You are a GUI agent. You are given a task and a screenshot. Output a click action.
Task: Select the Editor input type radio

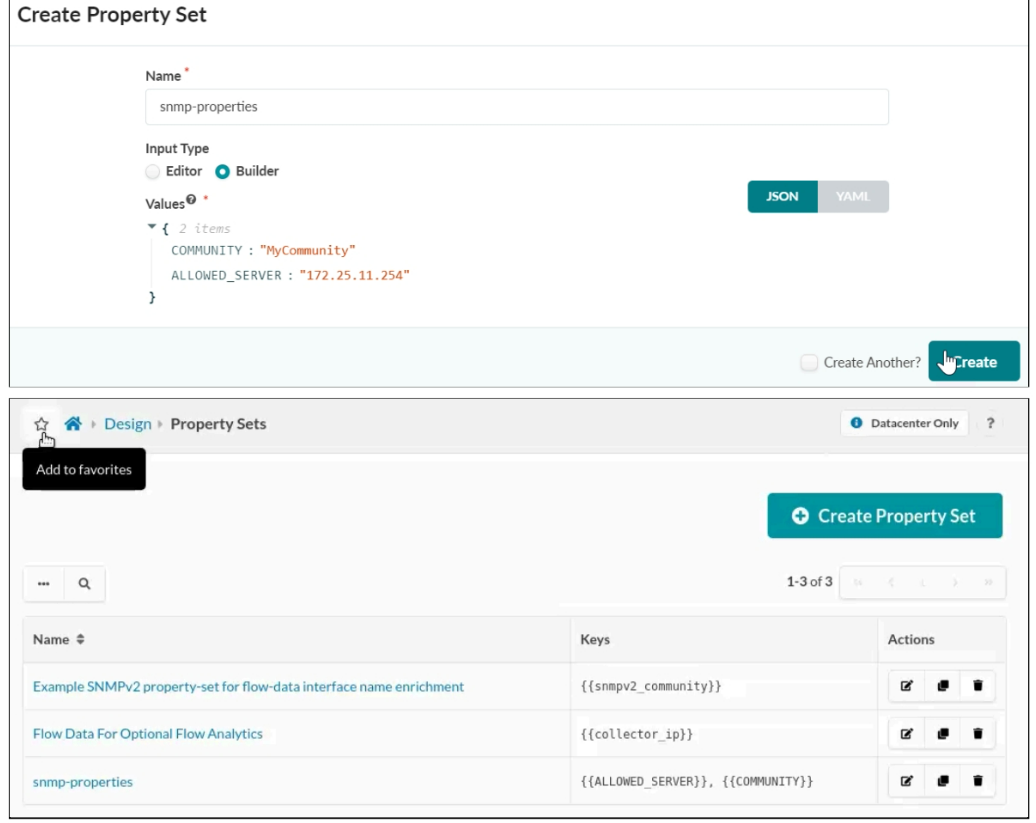coord(153,171)
